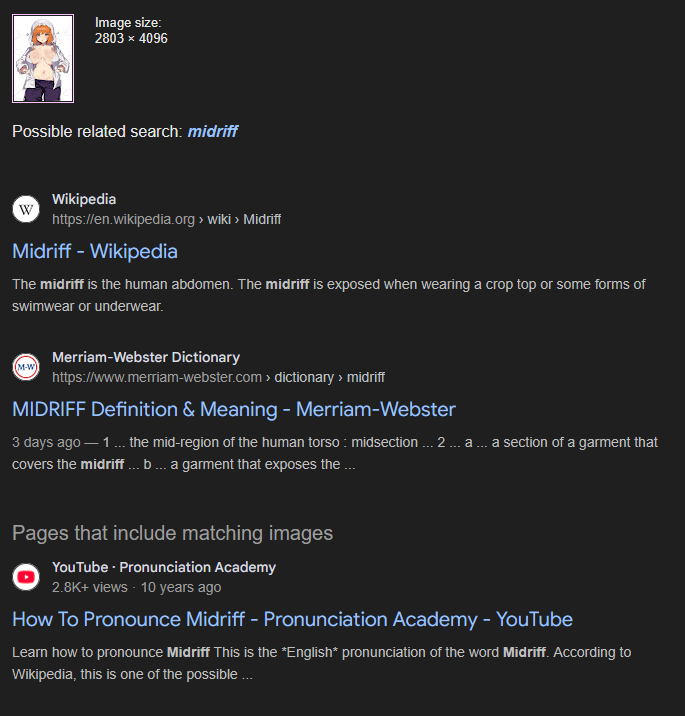Open the italic midriff related search link
The height and width of the screenshot is (716, 685).
[212, 132]
